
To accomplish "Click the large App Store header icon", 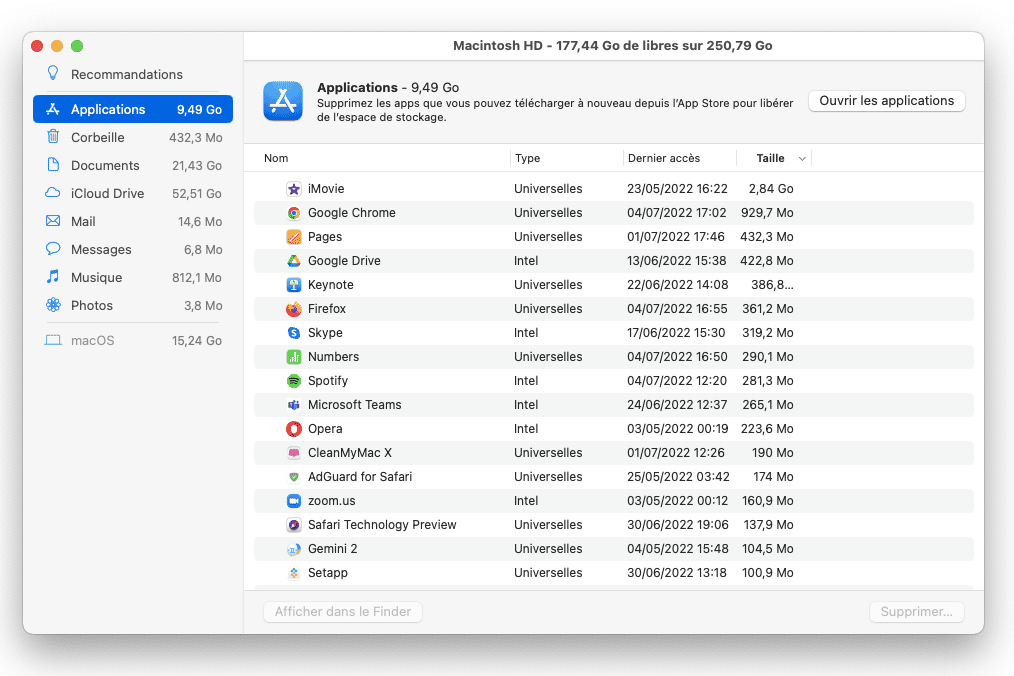I will click(x=283, y=101).
